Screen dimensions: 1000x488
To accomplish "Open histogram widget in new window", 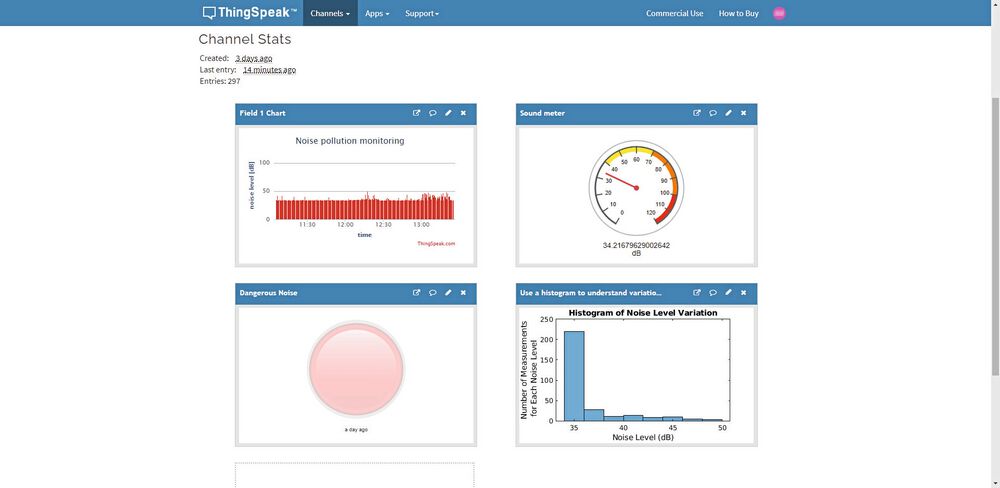I will coord(697,293).
